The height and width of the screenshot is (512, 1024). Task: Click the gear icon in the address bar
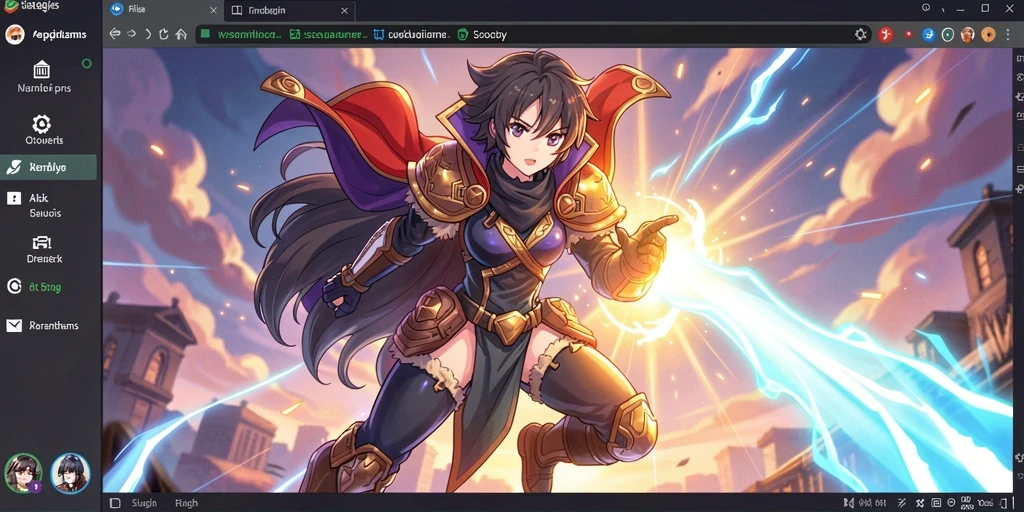click(861, 35)
